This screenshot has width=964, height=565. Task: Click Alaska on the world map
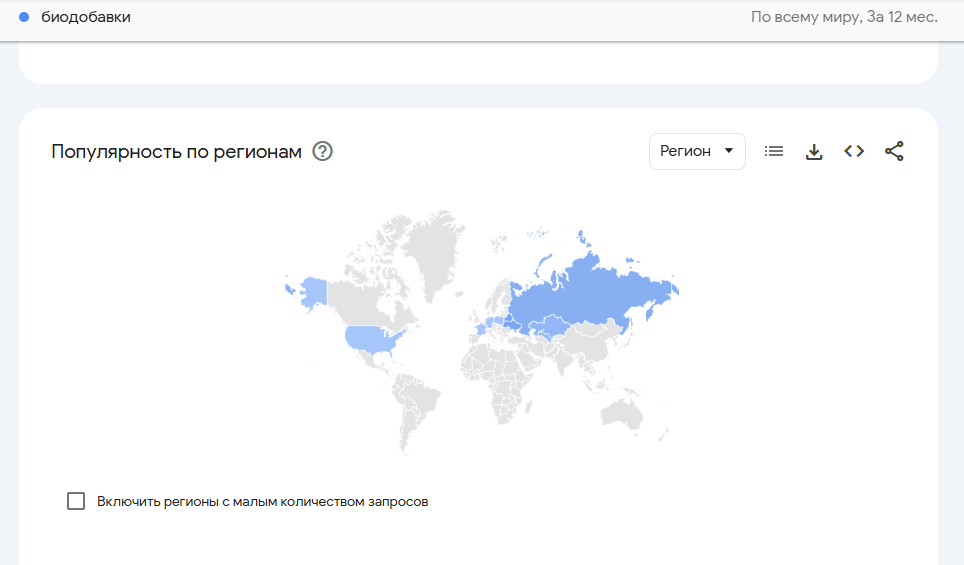point(312,291)
